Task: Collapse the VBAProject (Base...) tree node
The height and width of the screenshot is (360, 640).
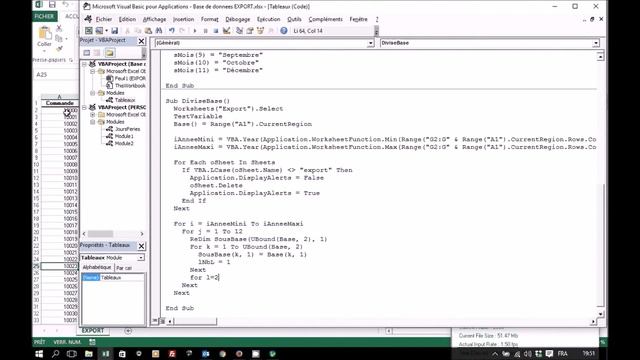Action: [84, 64]
